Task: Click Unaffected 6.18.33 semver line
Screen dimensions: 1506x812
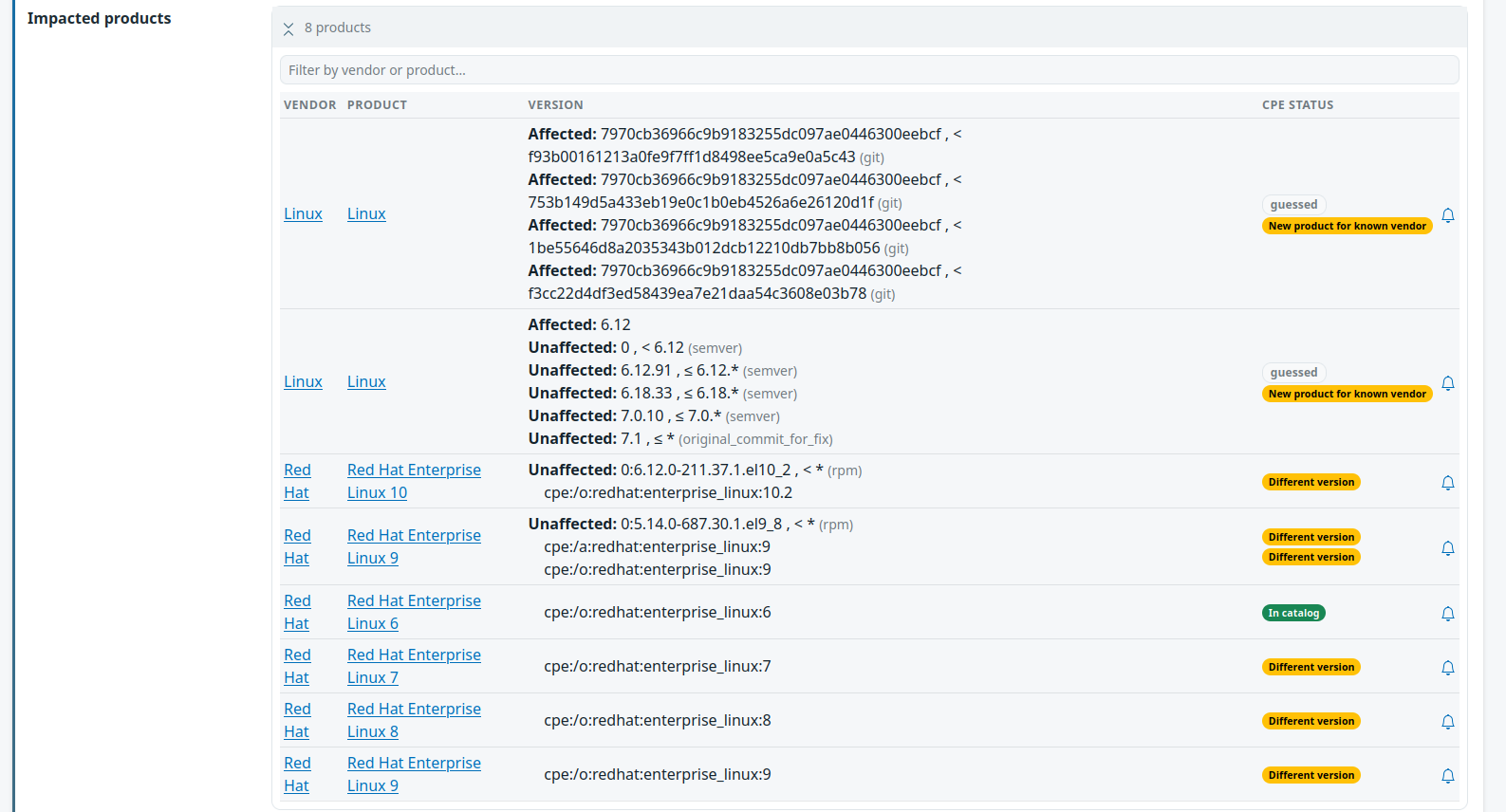Action: tap(662, 393)
